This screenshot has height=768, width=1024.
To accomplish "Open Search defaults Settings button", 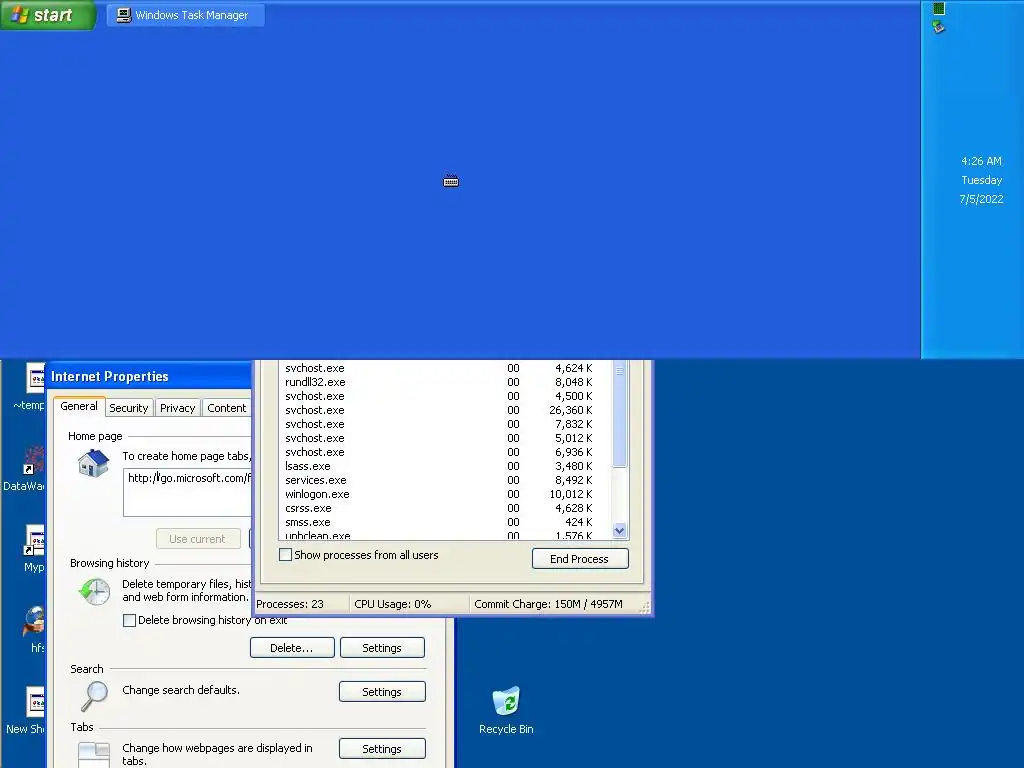I will pos(382,692).
